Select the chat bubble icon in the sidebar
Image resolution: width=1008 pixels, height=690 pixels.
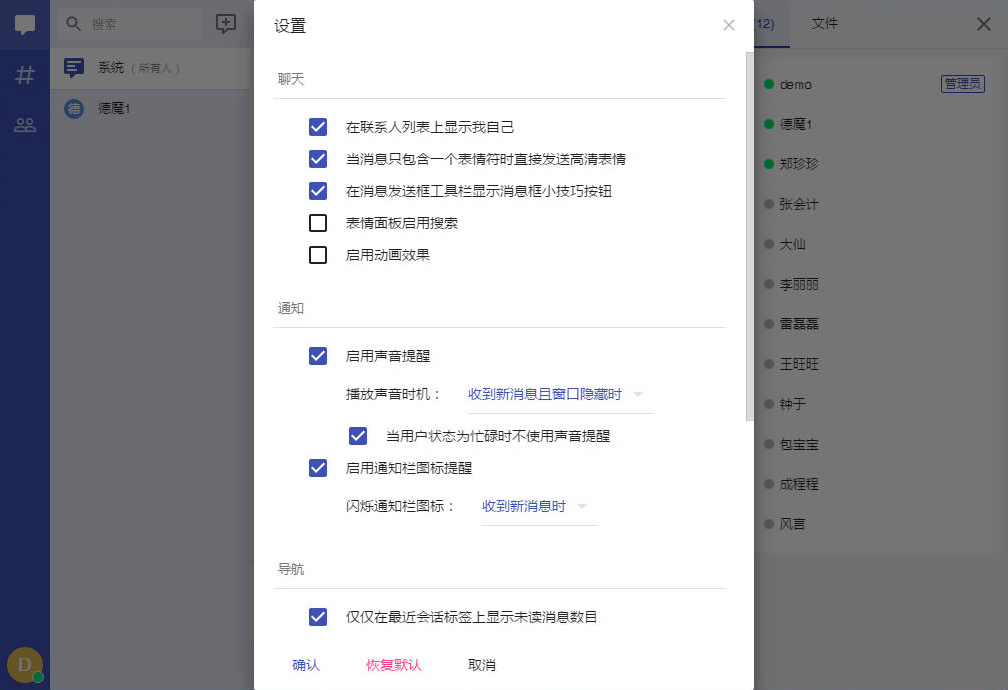coord(24,24)
